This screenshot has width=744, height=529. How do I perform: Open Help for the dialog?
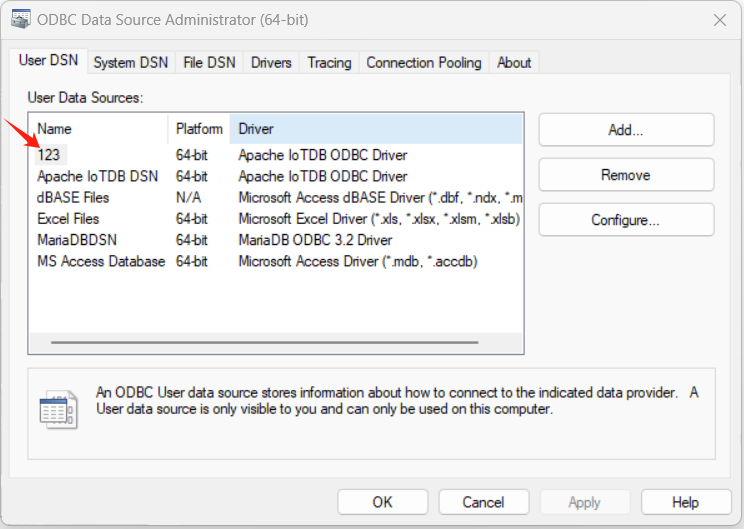tap(685, 502)
